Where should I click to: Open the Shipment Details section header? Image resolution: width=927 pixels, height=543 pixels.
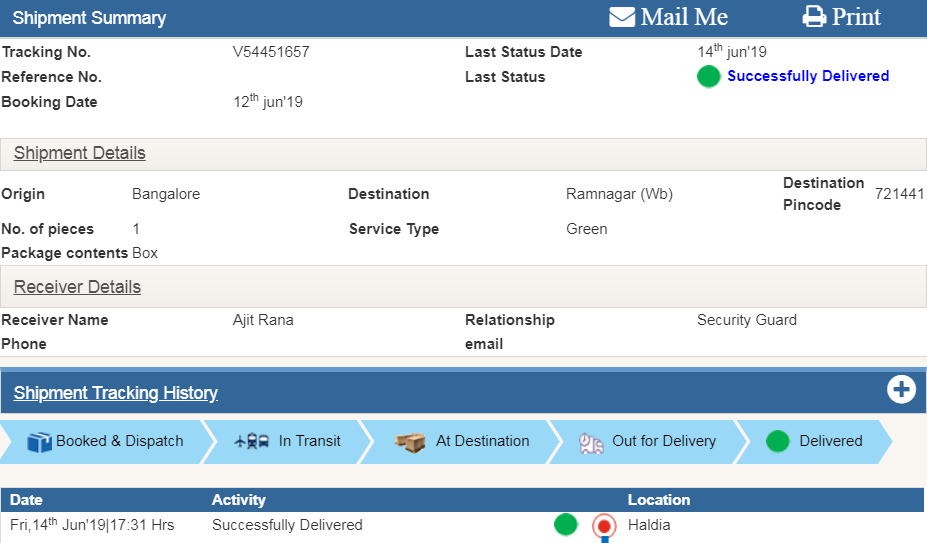[80, 153]
